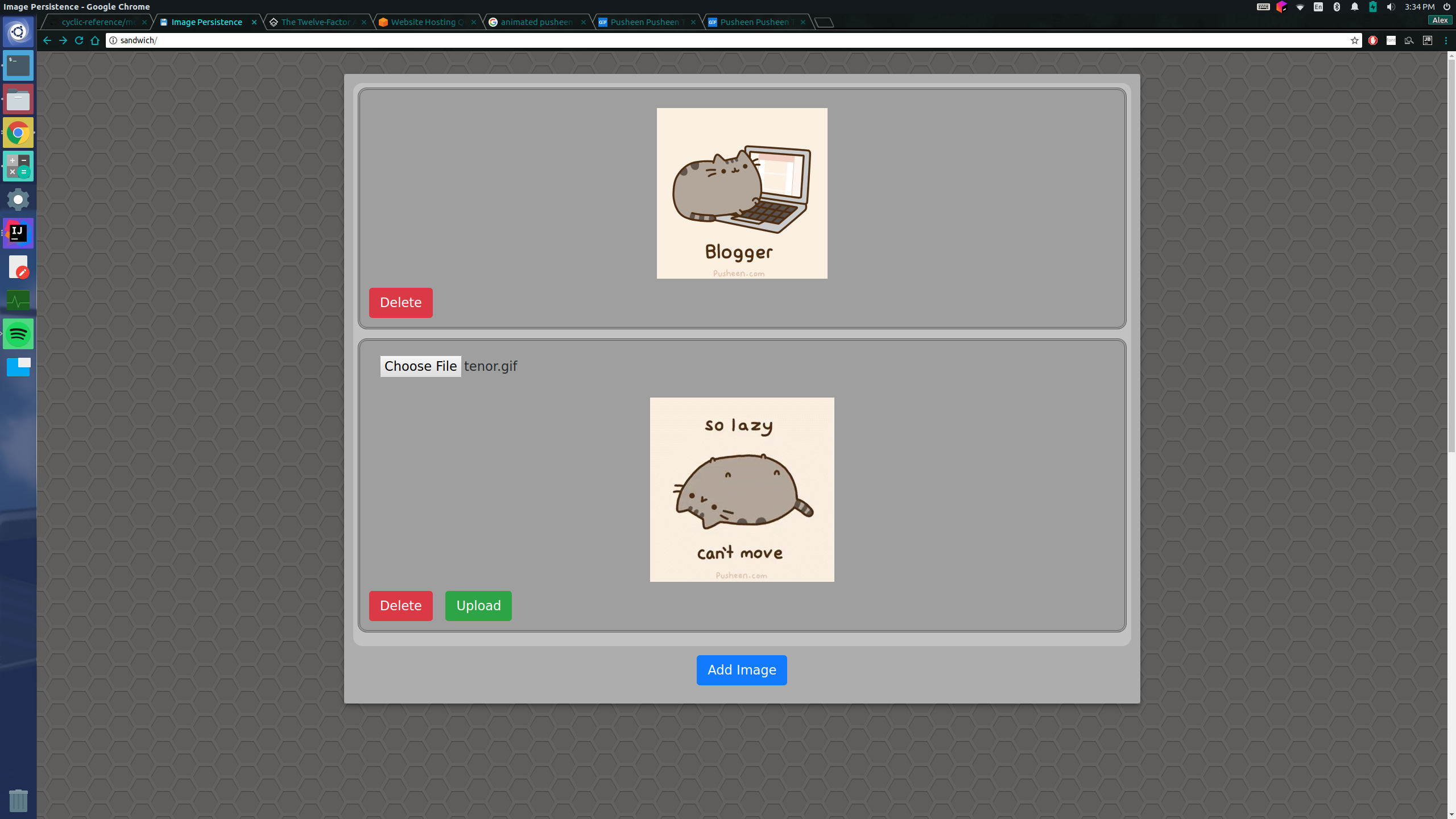Click the page's vertical scrollbar
Image resolution: width=1456 pixels, height=819 pixels.
[1451, 256]
